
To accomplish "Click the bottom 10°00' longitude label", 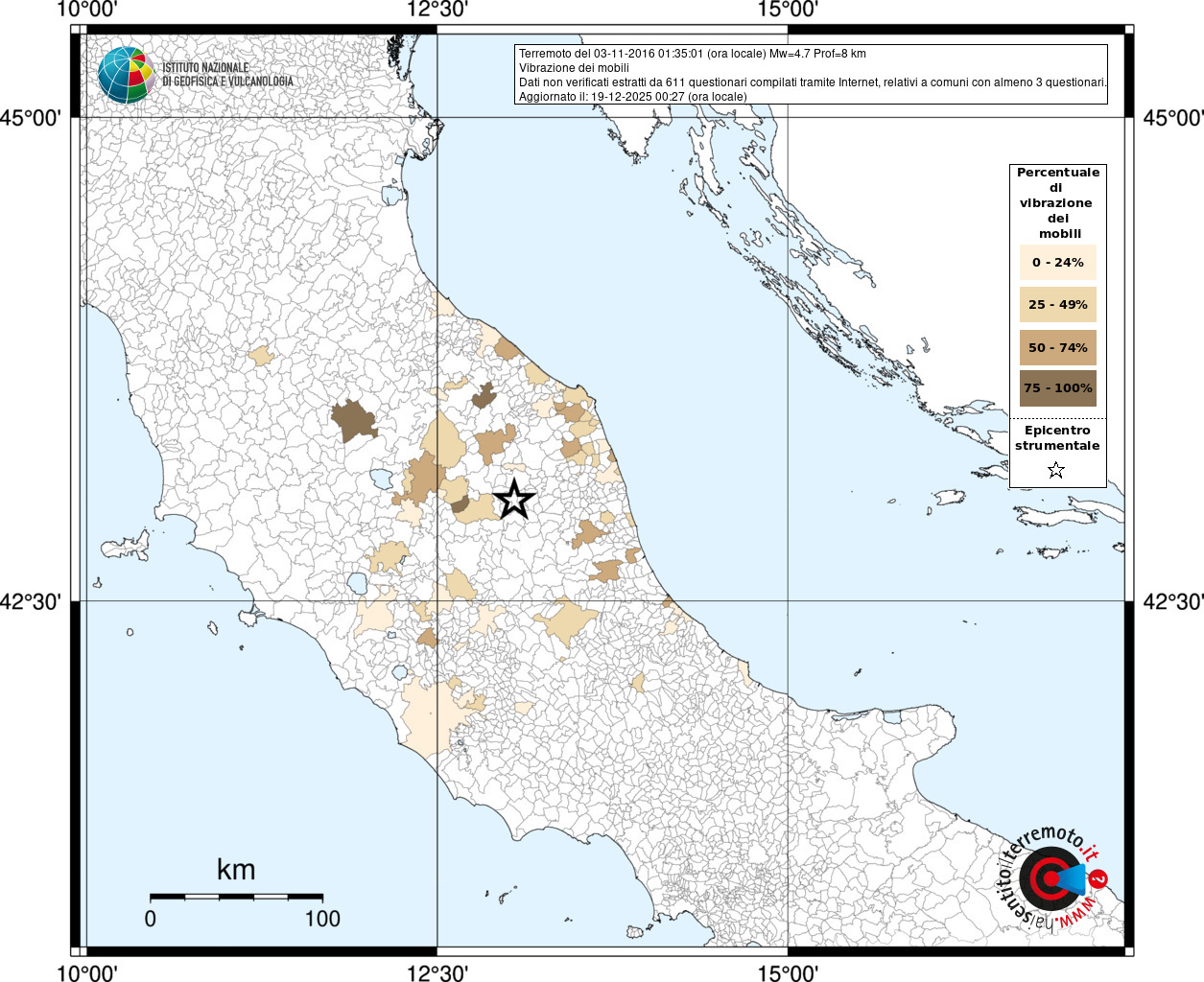I will [x=87, y=972].
